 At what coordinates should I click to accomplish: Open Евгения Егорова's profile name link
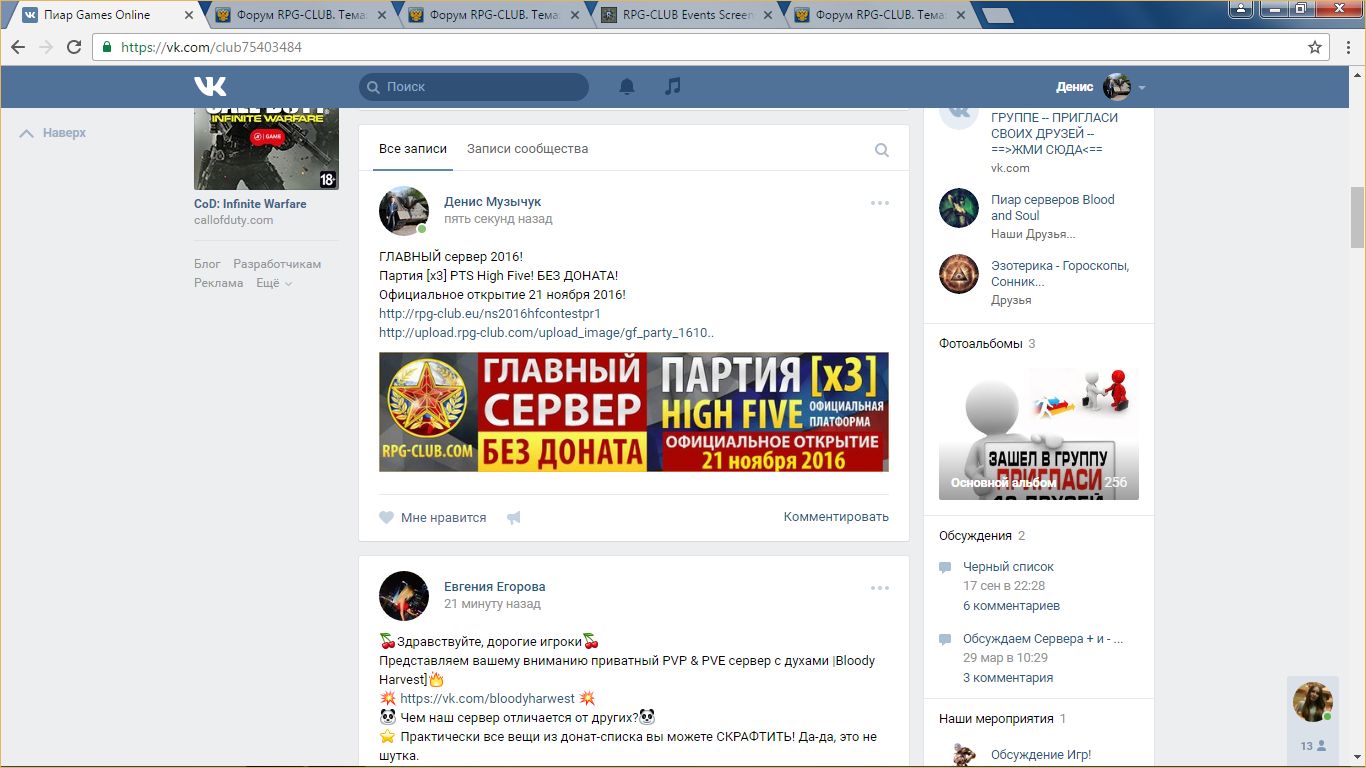coord(495,587)
